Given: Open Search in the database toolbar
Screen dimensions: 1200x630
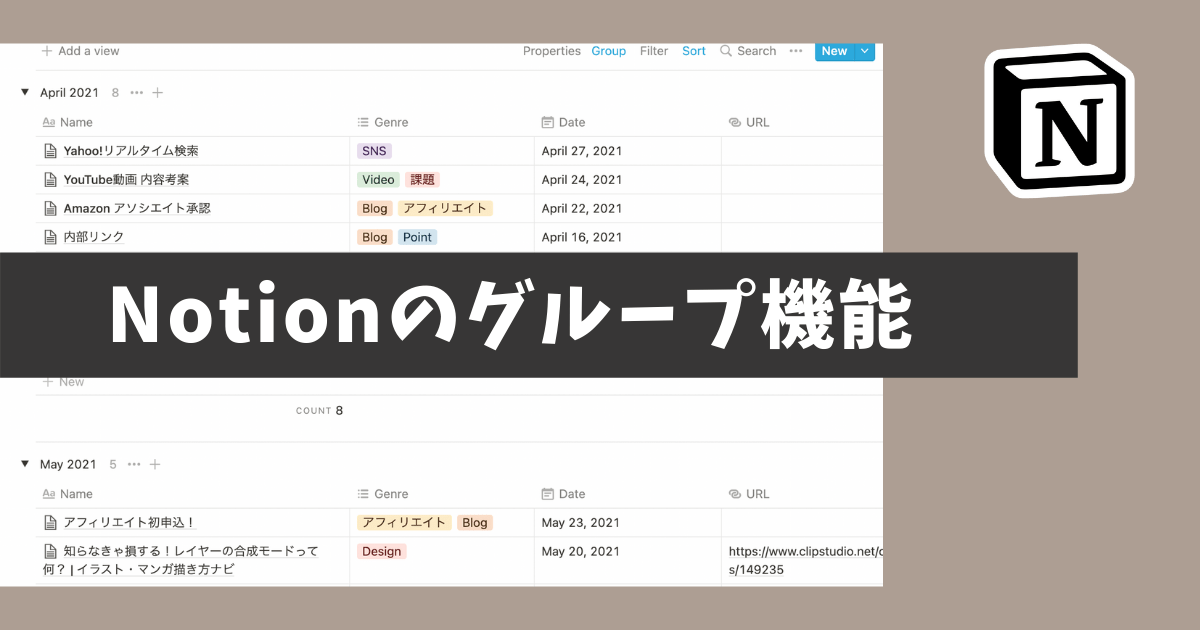Looking at the screenshot, I should (748, 51).
